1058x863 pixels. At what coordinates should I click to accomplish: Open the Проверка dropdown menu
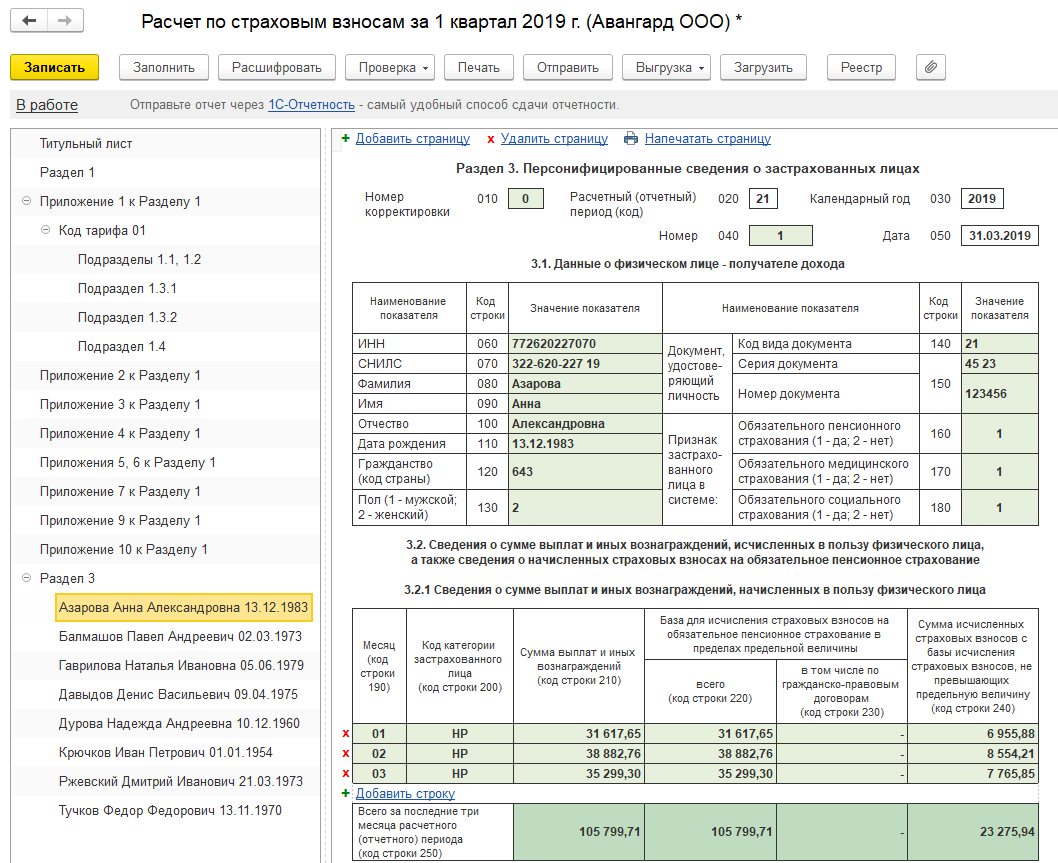(390, 67)
